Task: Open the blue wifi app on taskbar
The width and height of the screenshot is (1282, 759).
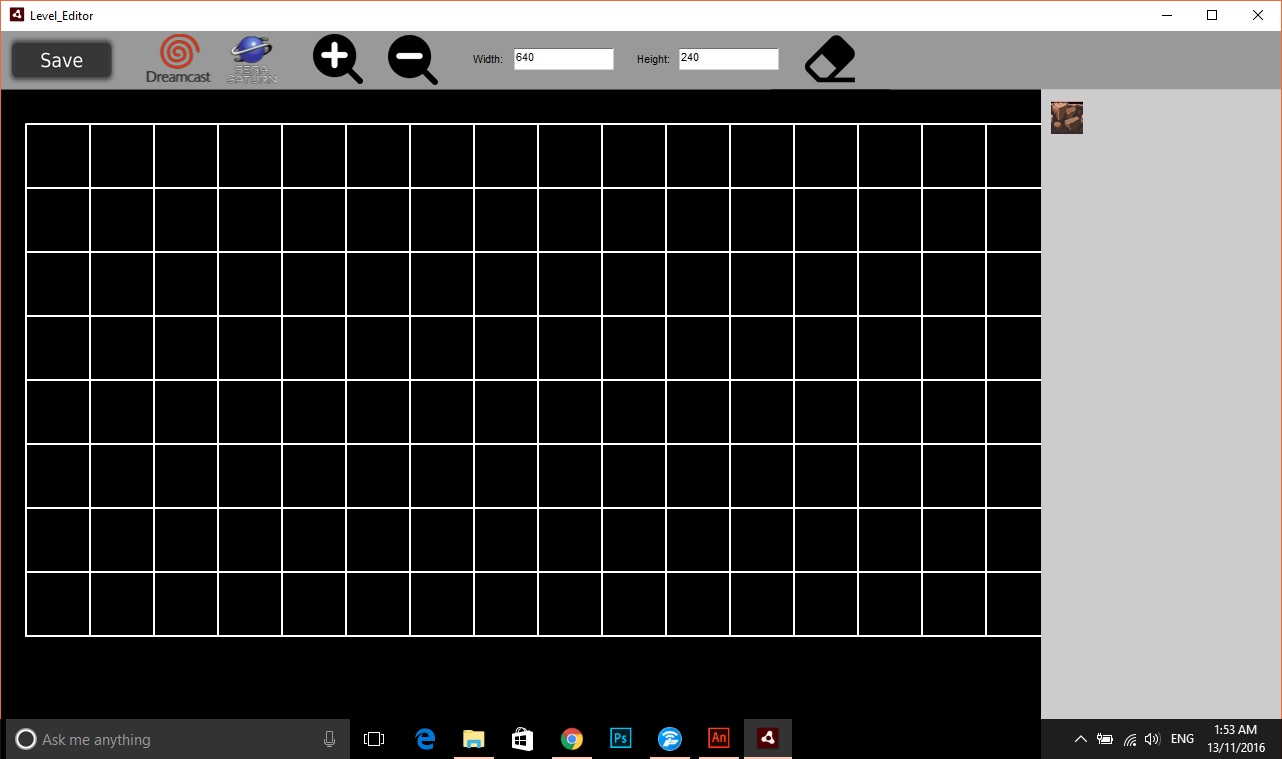Action: click(x=669, y=739)
